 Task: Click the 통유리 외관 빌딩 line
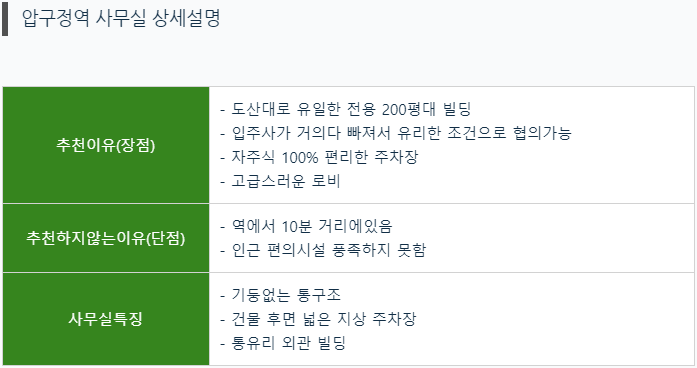tap(283, 343)
